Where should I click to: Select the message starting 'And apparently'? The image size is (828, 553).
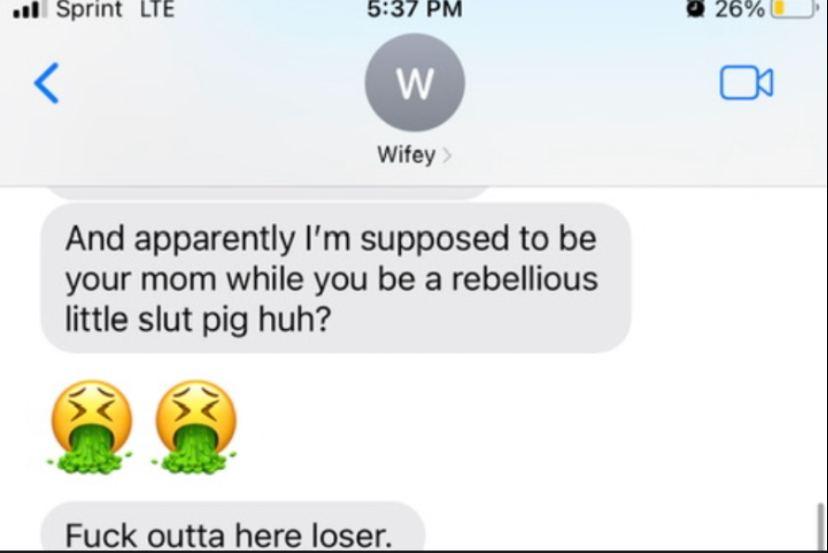pyautogui.click(x=336, y=278)
